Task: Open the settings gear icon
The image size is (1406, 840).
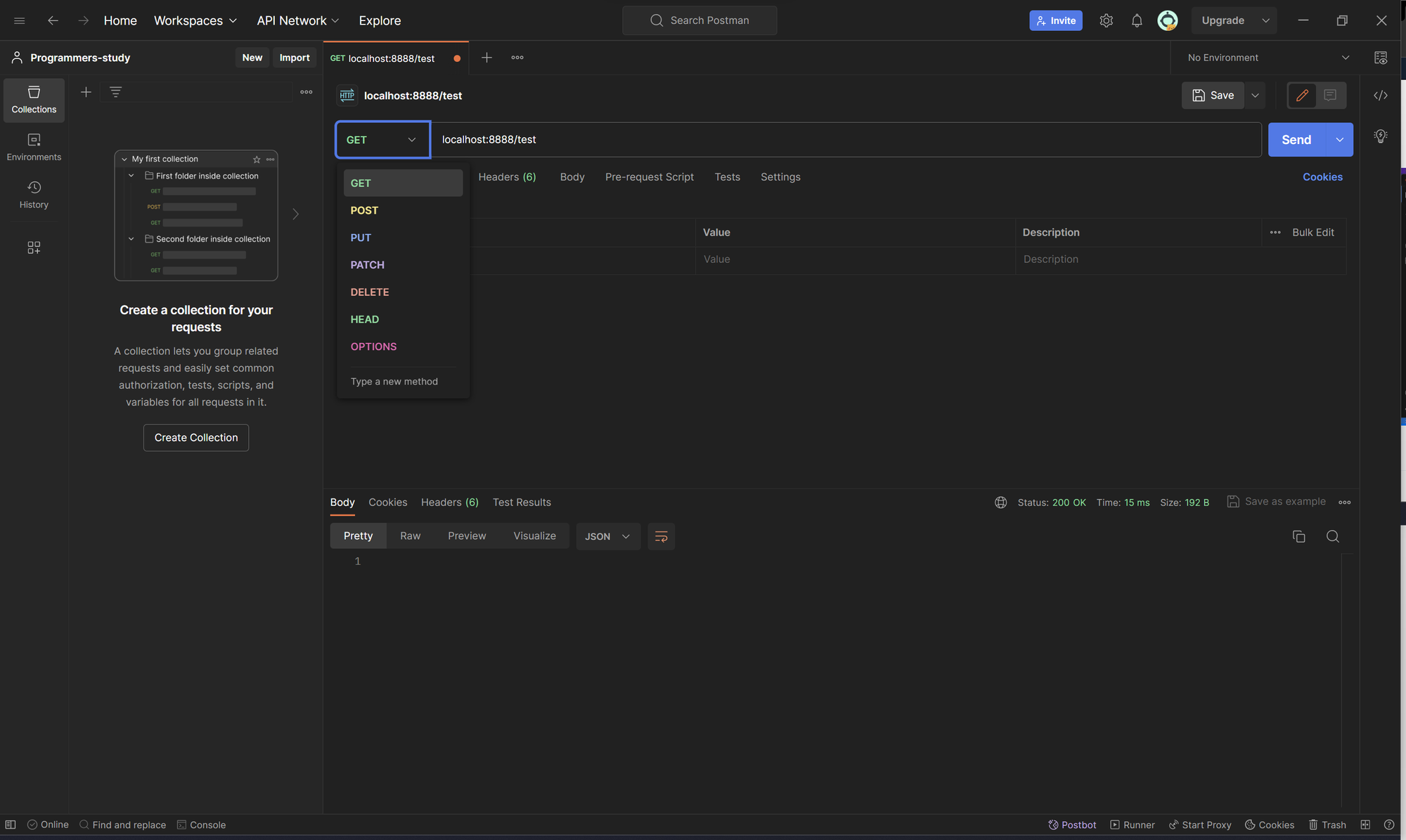Action: 1106,20
